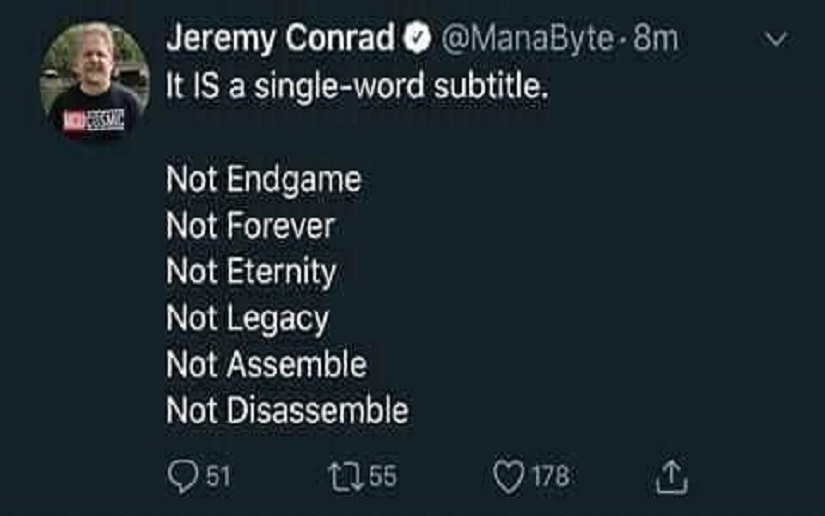Click the "Not Legacy" line
825x516 pixels.
click(x=247, y=319)
